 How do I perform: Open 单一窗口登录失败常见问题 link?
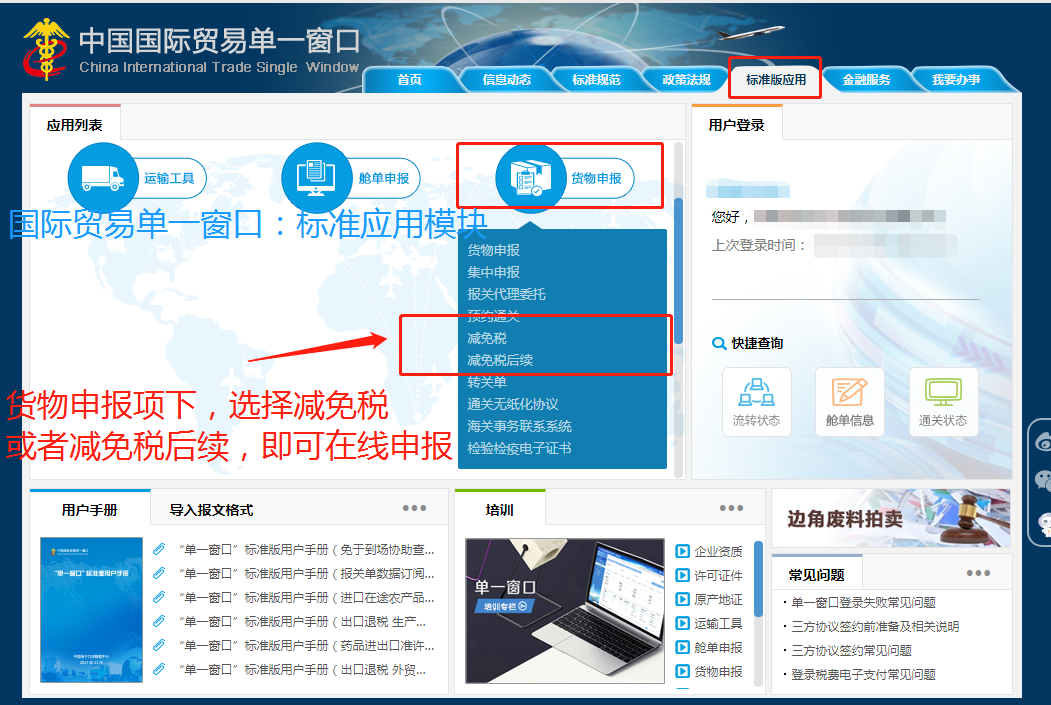coord(863,602)
